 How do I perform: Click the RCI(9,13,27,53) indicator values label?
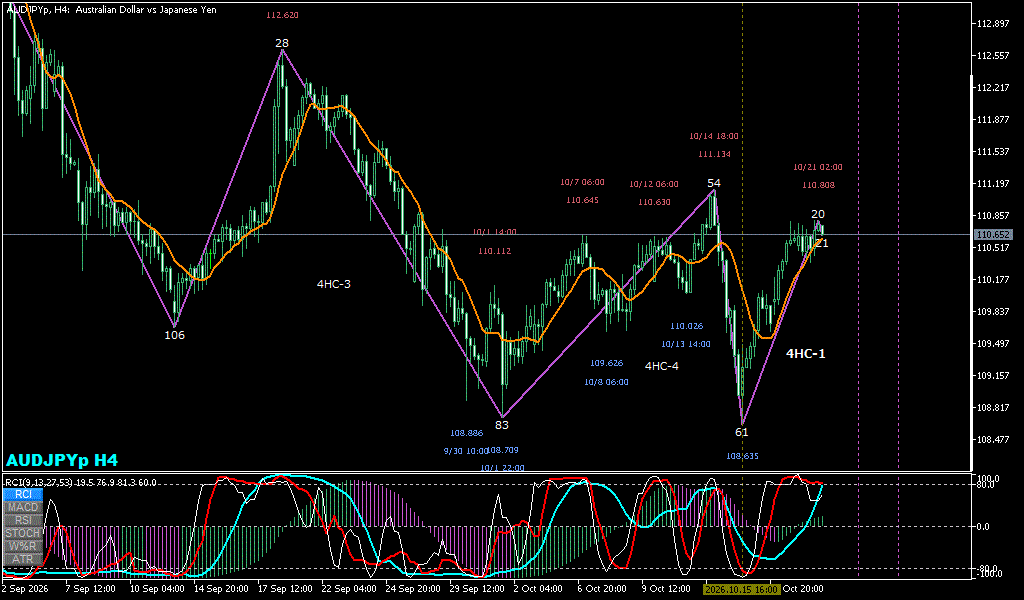tap(81, 482)
